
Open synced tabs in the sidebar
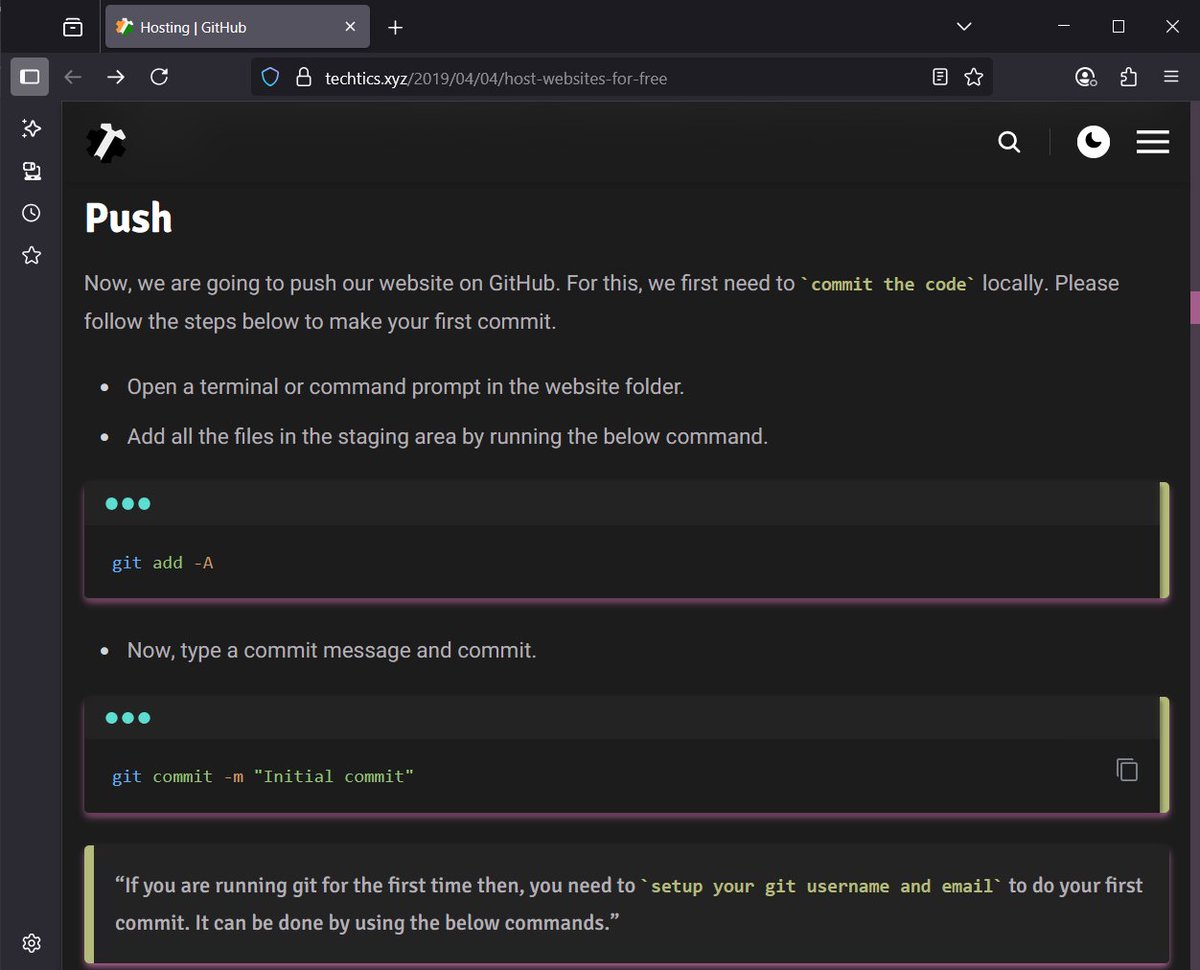(31, 171)
